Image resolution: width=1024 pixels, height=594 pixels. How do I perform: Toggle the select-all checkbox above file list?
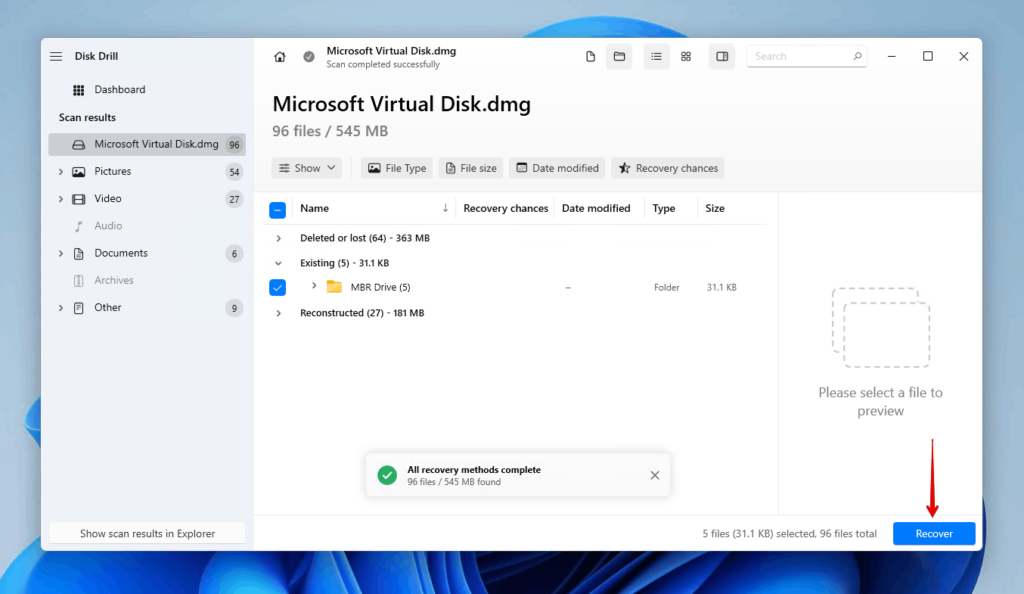point(277,208)
